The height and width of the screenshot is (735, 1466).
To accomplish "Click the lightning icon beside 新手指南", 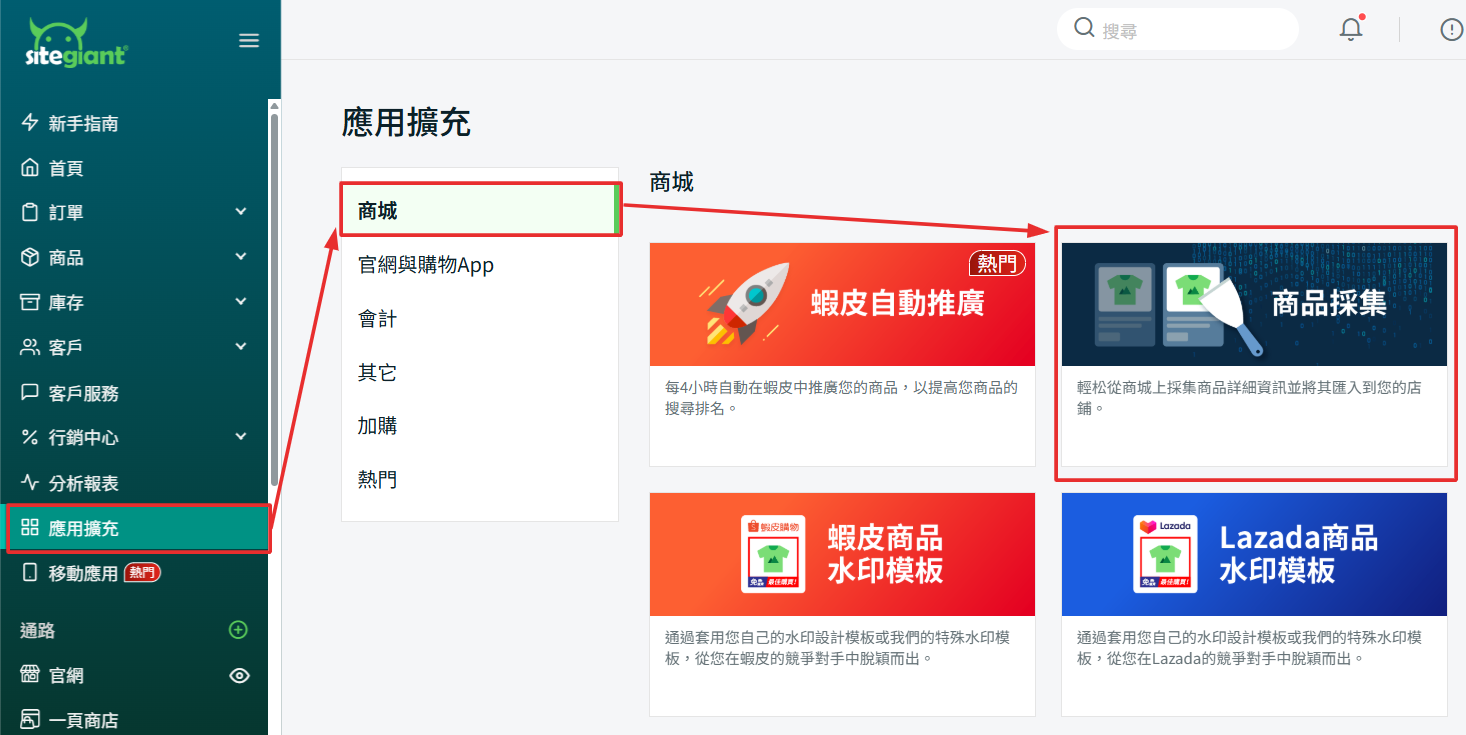I will tap(30, 123).
